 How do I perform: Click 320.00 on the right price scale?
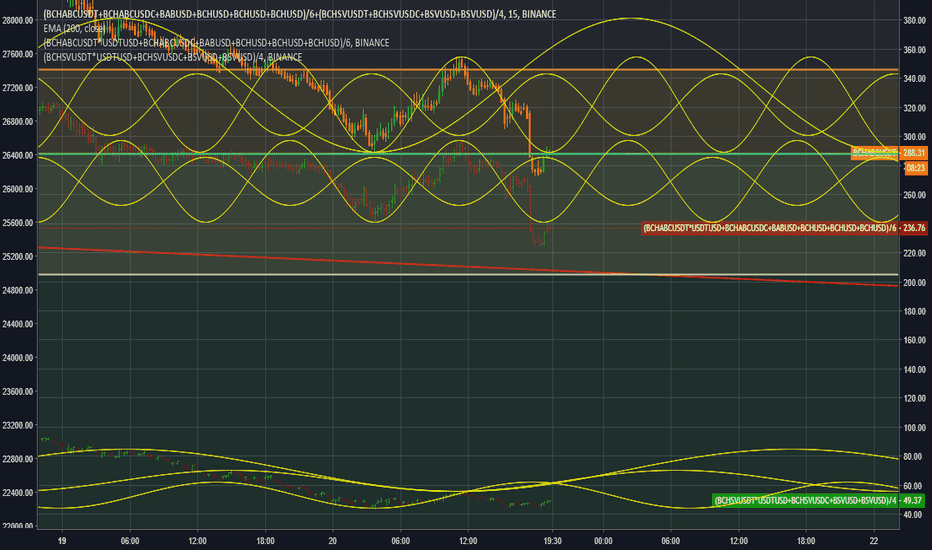point(914,108)
